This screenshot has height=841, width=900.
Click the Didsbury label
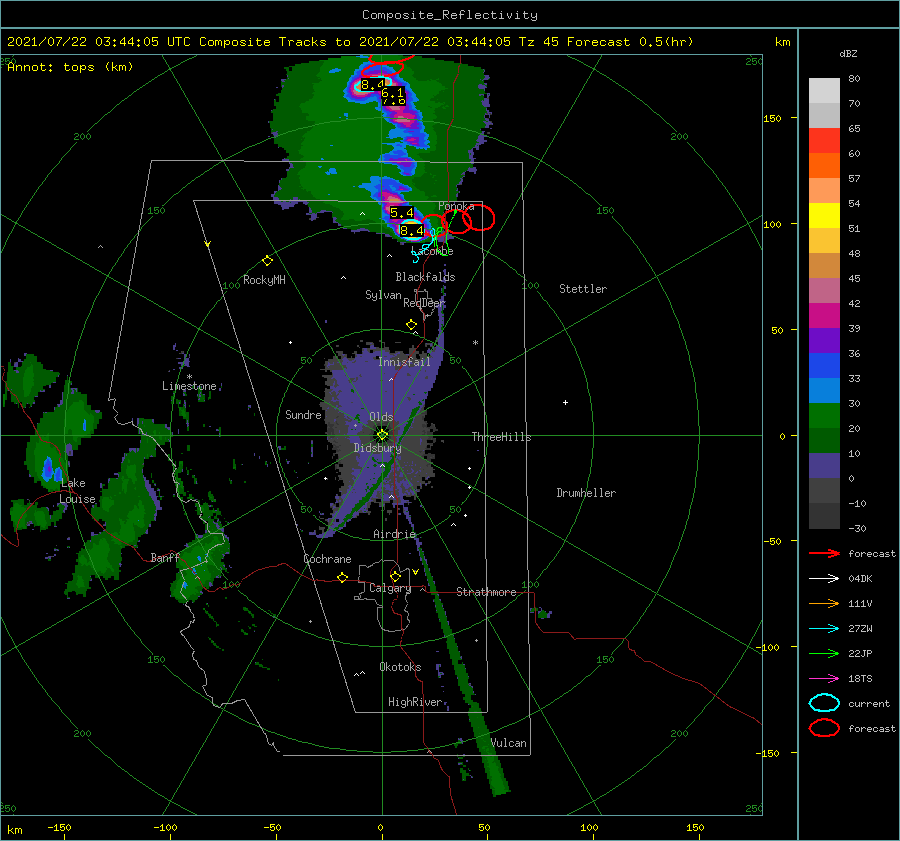(377, 448)
